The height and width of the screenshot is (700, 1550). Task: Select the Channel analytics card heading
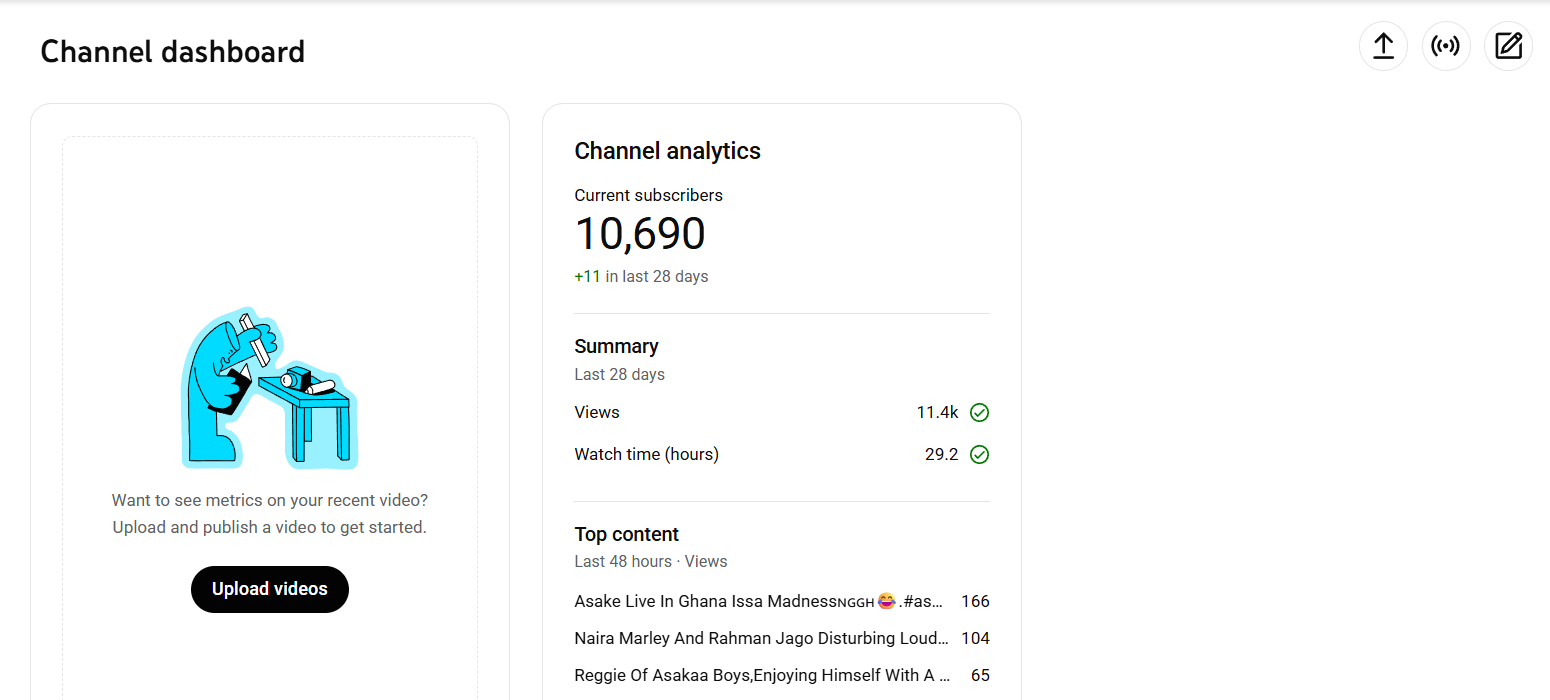[x=667, y=151]
